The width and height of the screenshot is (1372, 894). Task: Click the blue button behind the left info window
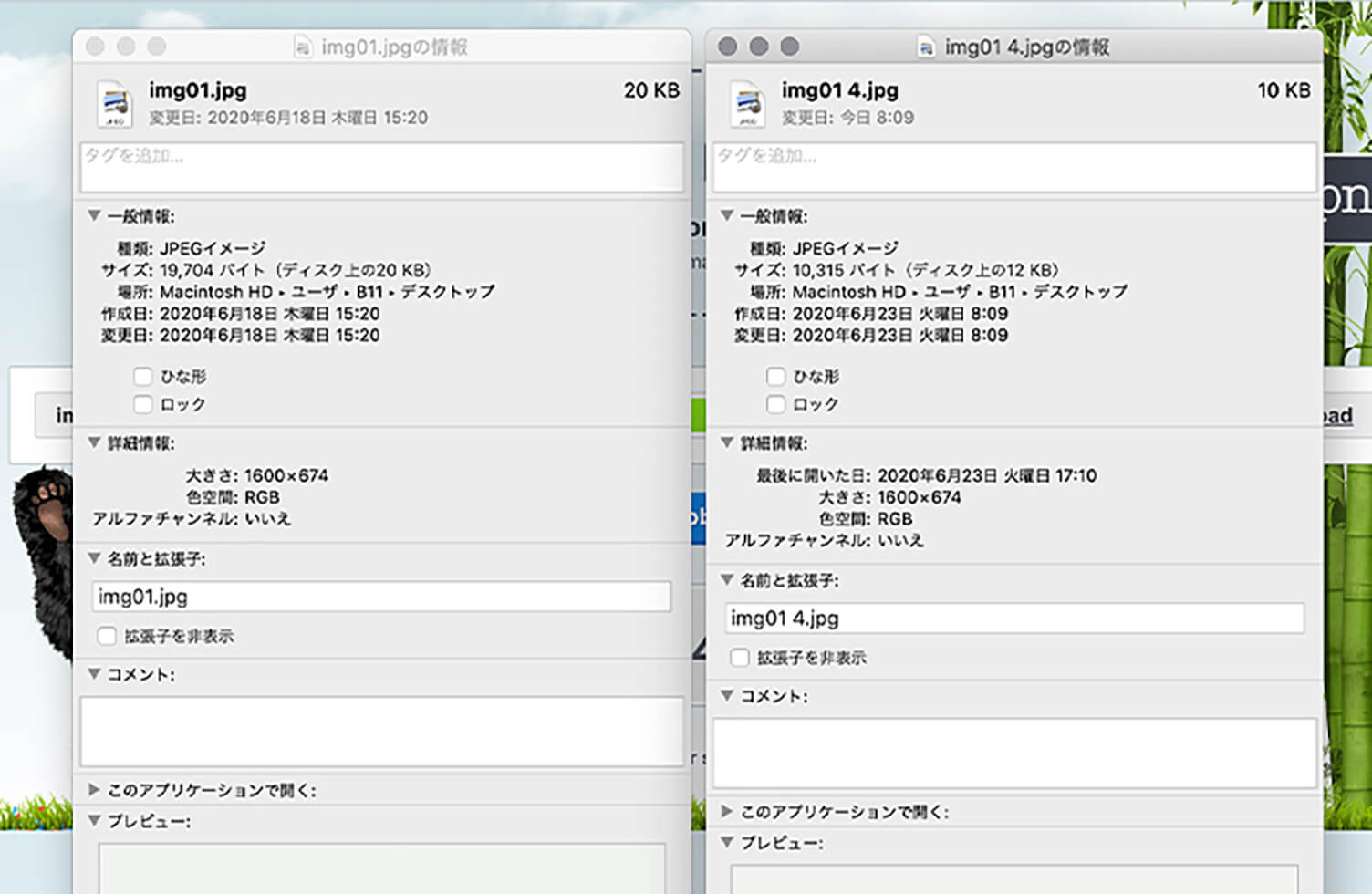tap(697, 516)
